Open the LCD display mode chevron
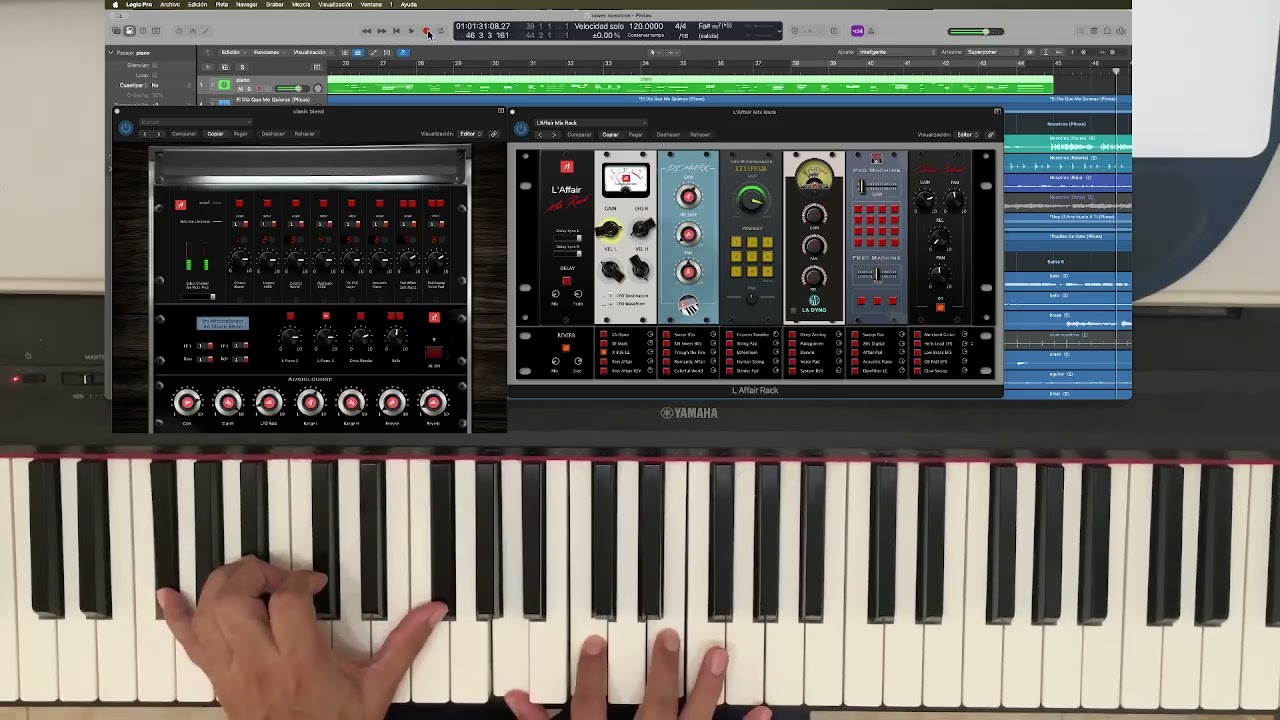The height and width of the screenshot is (720, 1280). click(779, 31)
